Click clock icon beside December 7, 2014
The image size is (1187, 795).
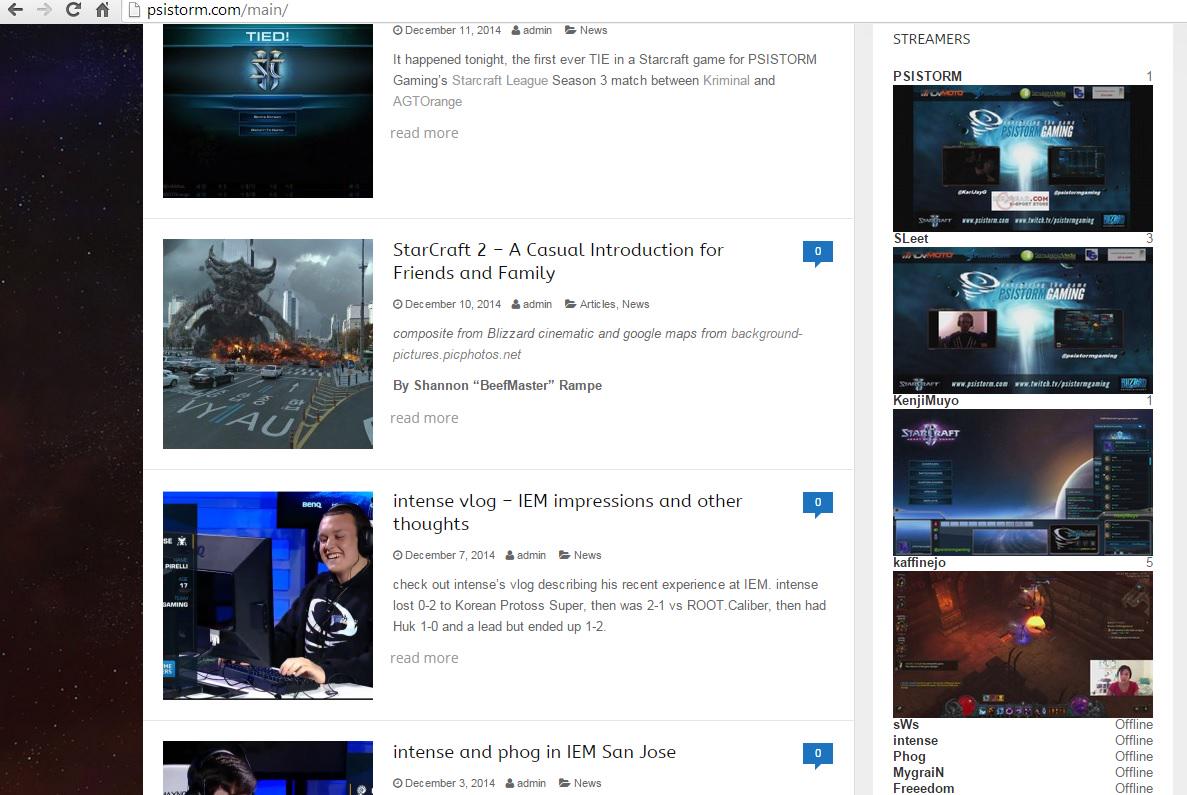tap(397, 555)
